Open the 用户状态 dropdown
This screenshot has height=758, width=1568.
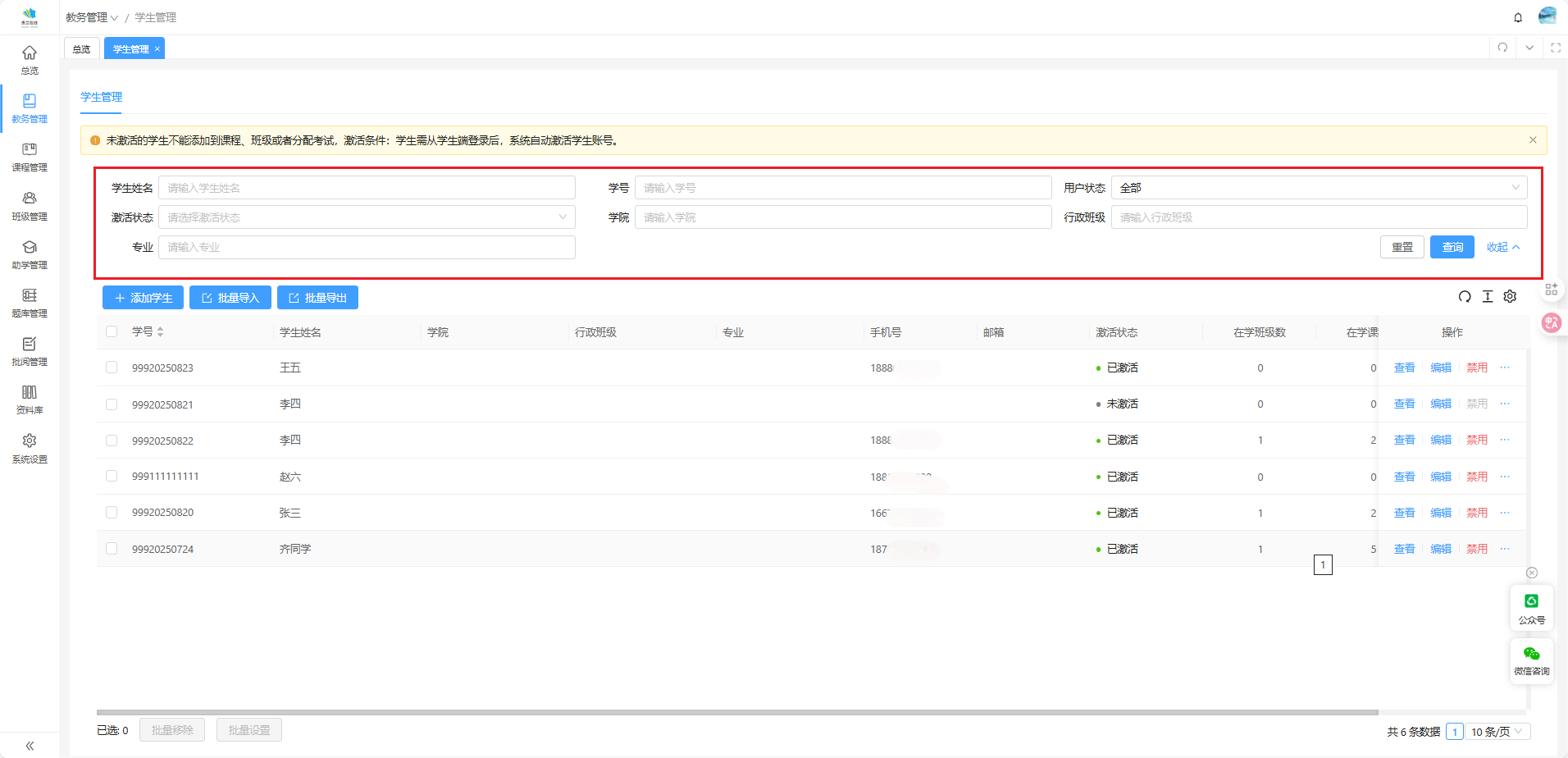click(1319, 188)
